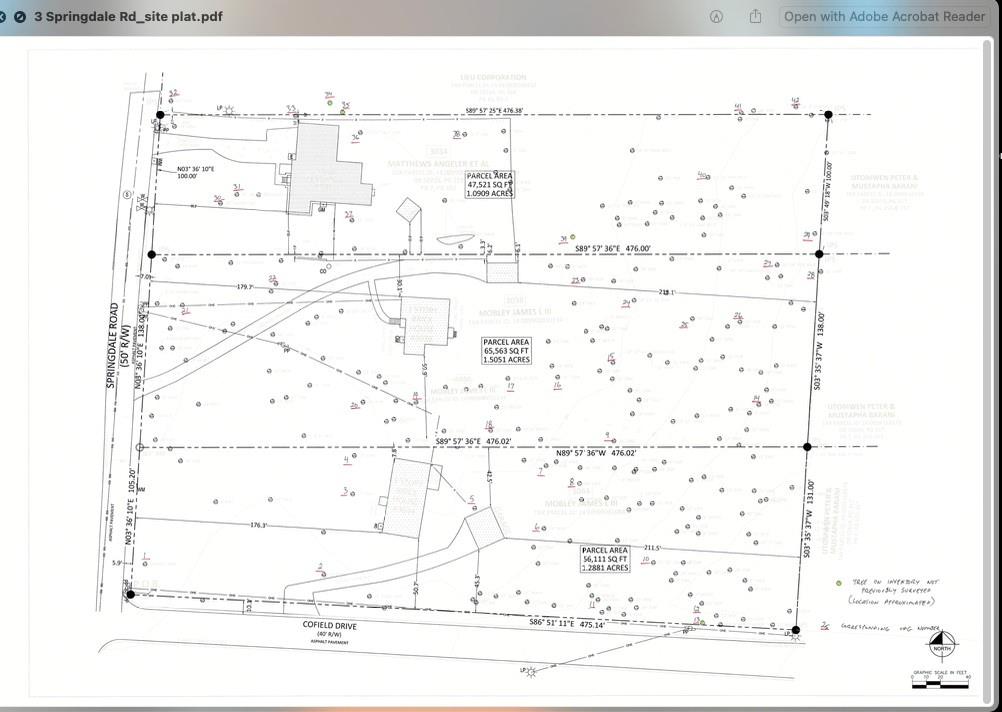Click the Markup pen icon

tap(716, 17)
